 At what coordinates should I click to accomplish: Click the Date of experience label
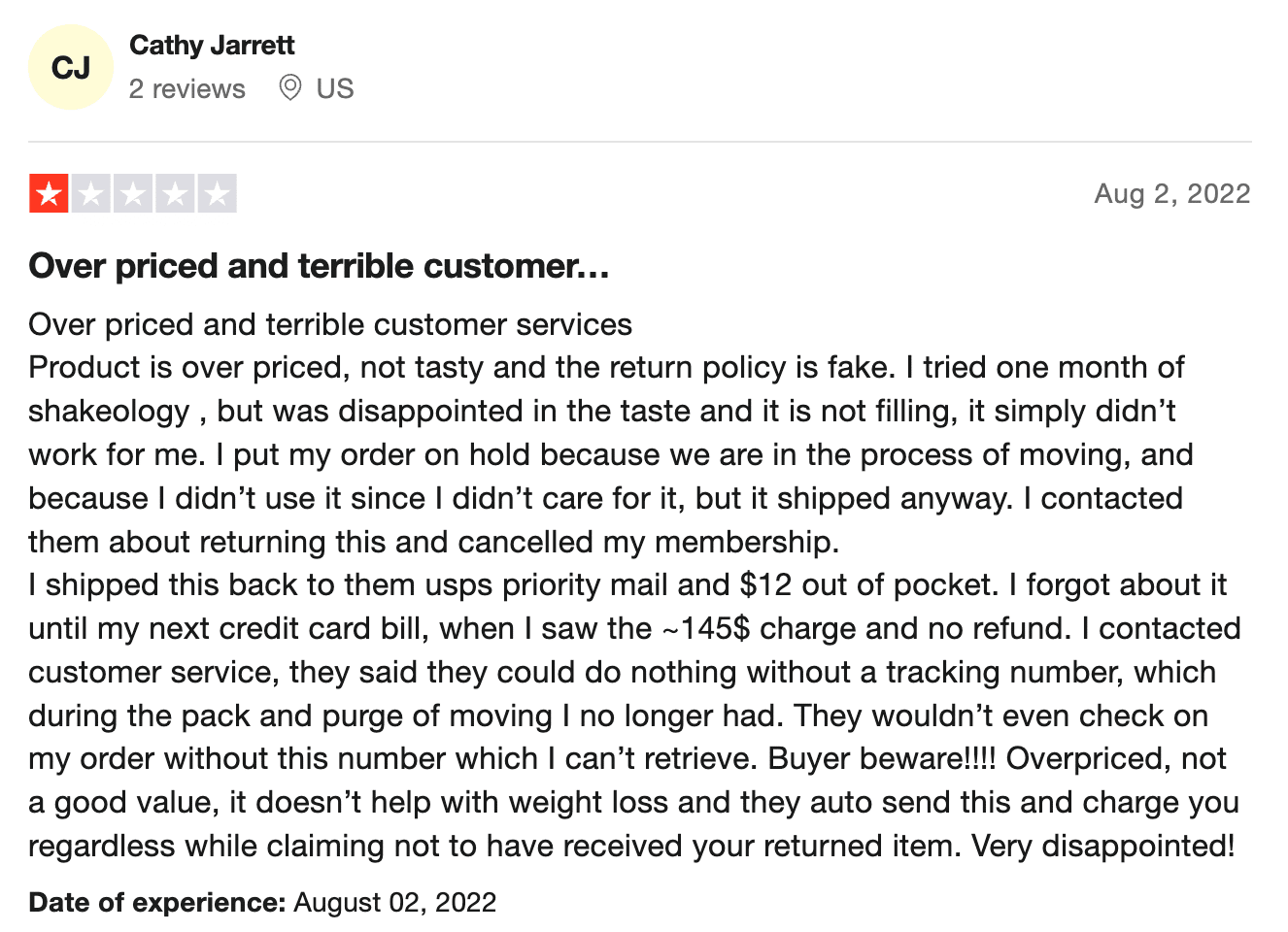point(157,902)
